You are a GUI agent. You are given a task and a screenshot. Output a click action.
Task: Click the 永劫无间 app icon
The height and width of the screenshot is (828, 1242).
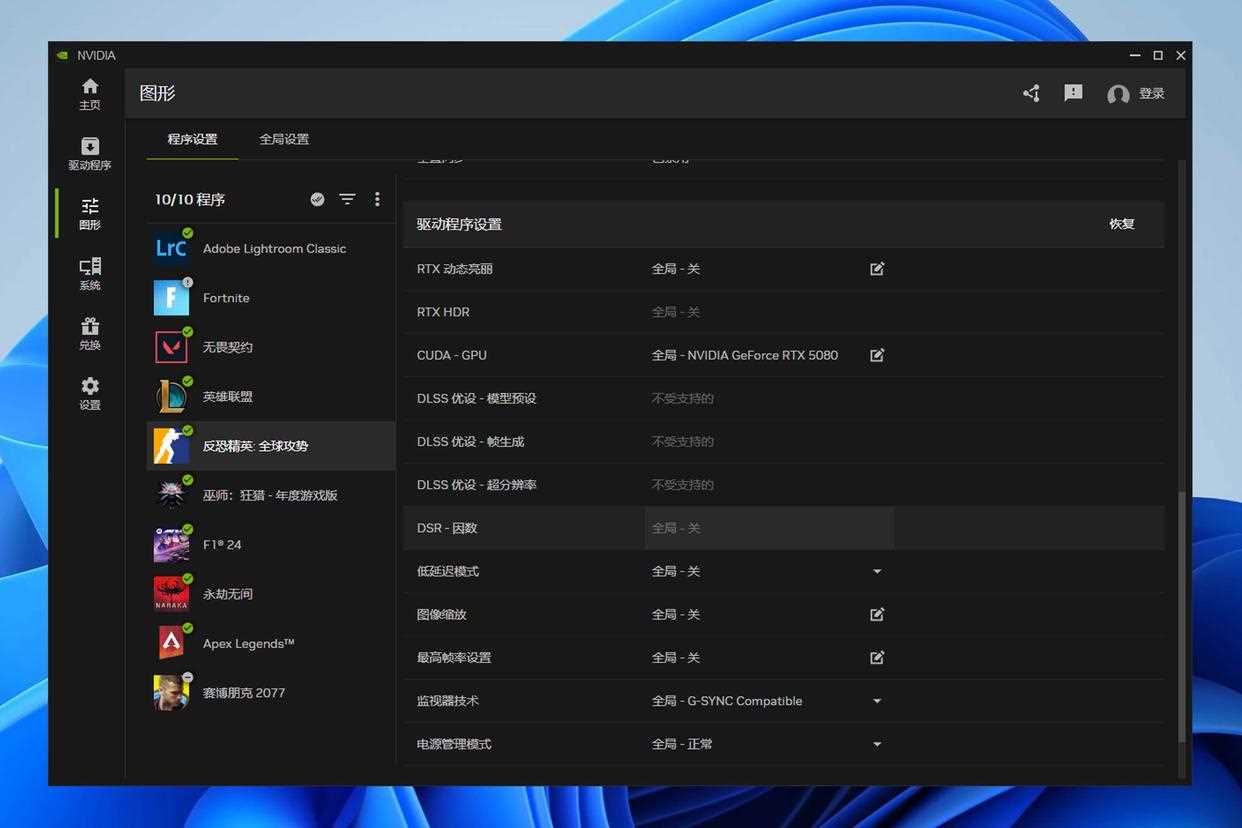(x=171, y=594)
